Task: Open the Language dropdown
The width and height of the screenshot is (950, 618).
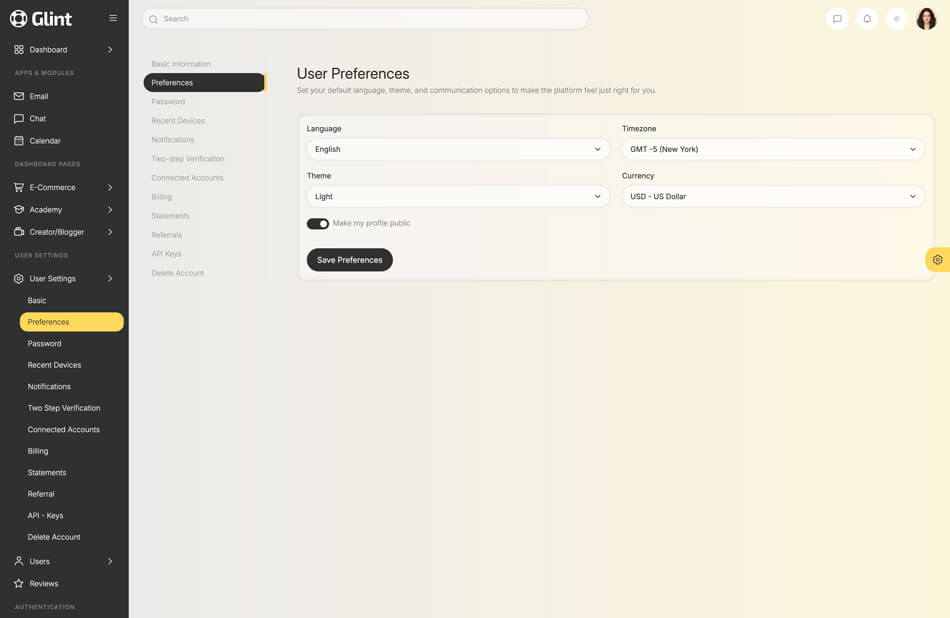Action: (458, 149)
